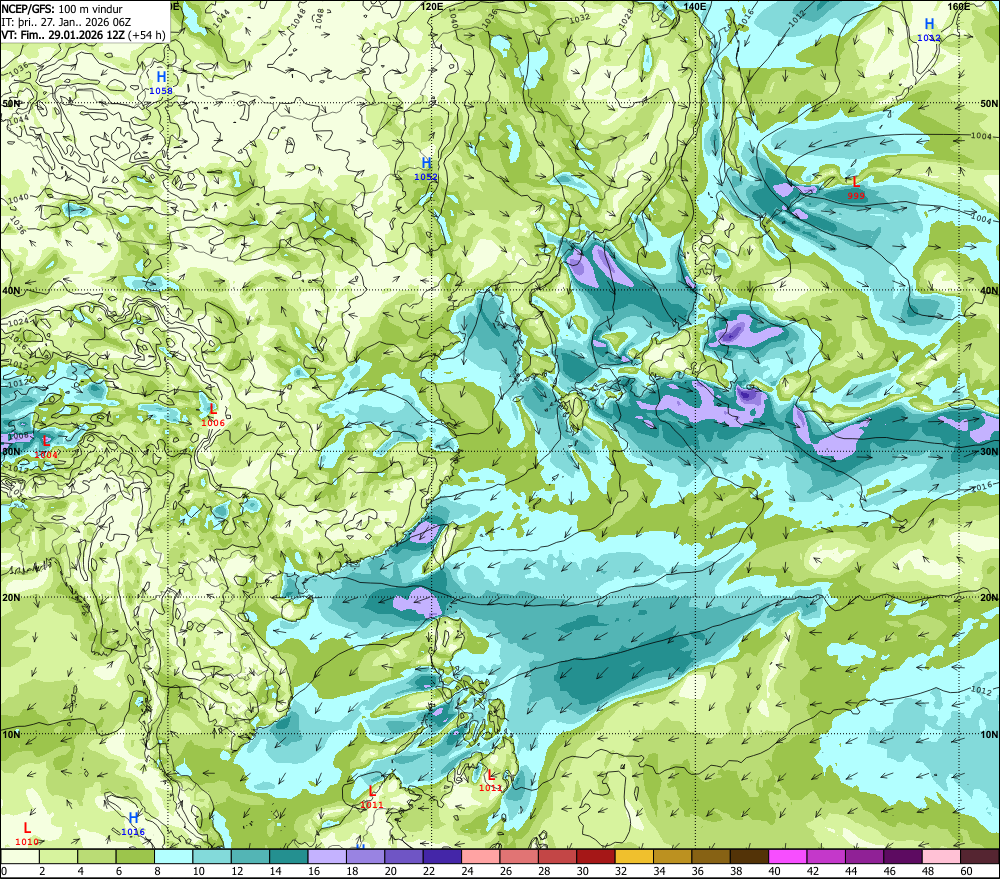Click the L 999 low pressure marker
Screen dimensions: 1000x879
(x=856, y=188)
